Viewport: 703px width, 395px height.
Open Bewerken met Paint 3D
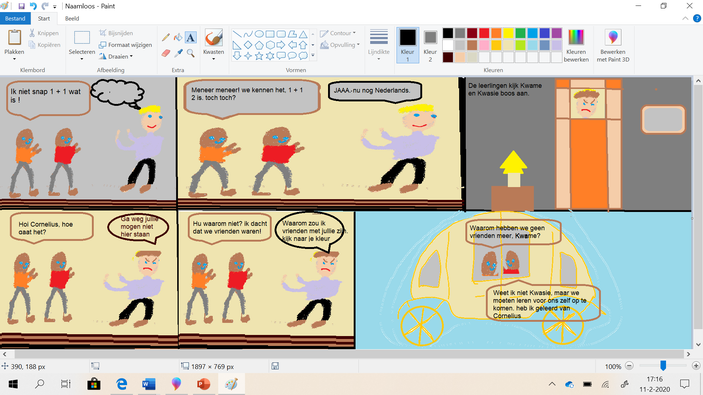[612, 45]
